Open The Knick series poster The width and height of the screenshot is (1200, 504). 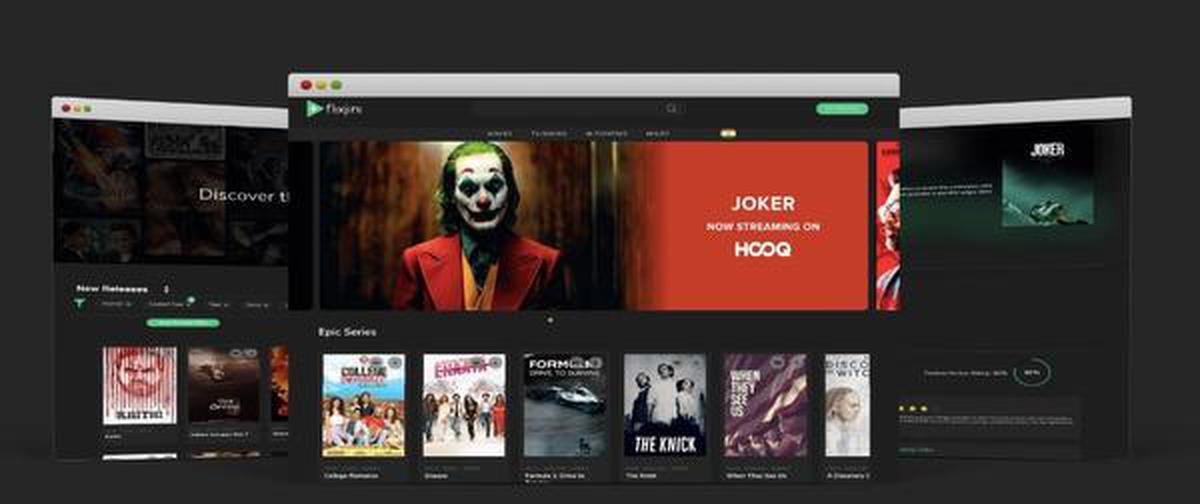(665, 405)
